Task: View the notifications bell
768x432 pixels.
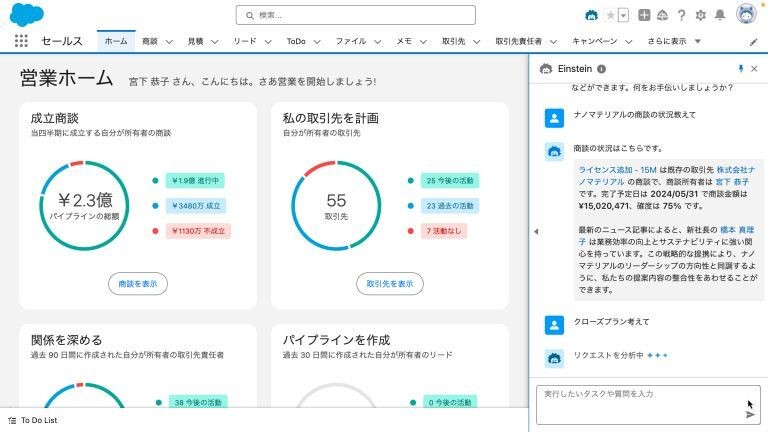Action: tap(720, 15)
